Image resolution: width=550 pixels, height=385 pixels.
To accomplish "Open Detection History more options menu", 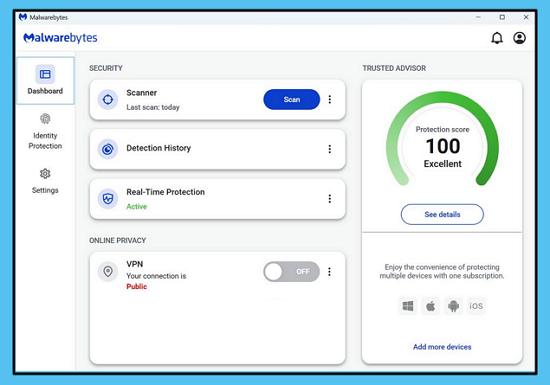I will pos(330,149).
